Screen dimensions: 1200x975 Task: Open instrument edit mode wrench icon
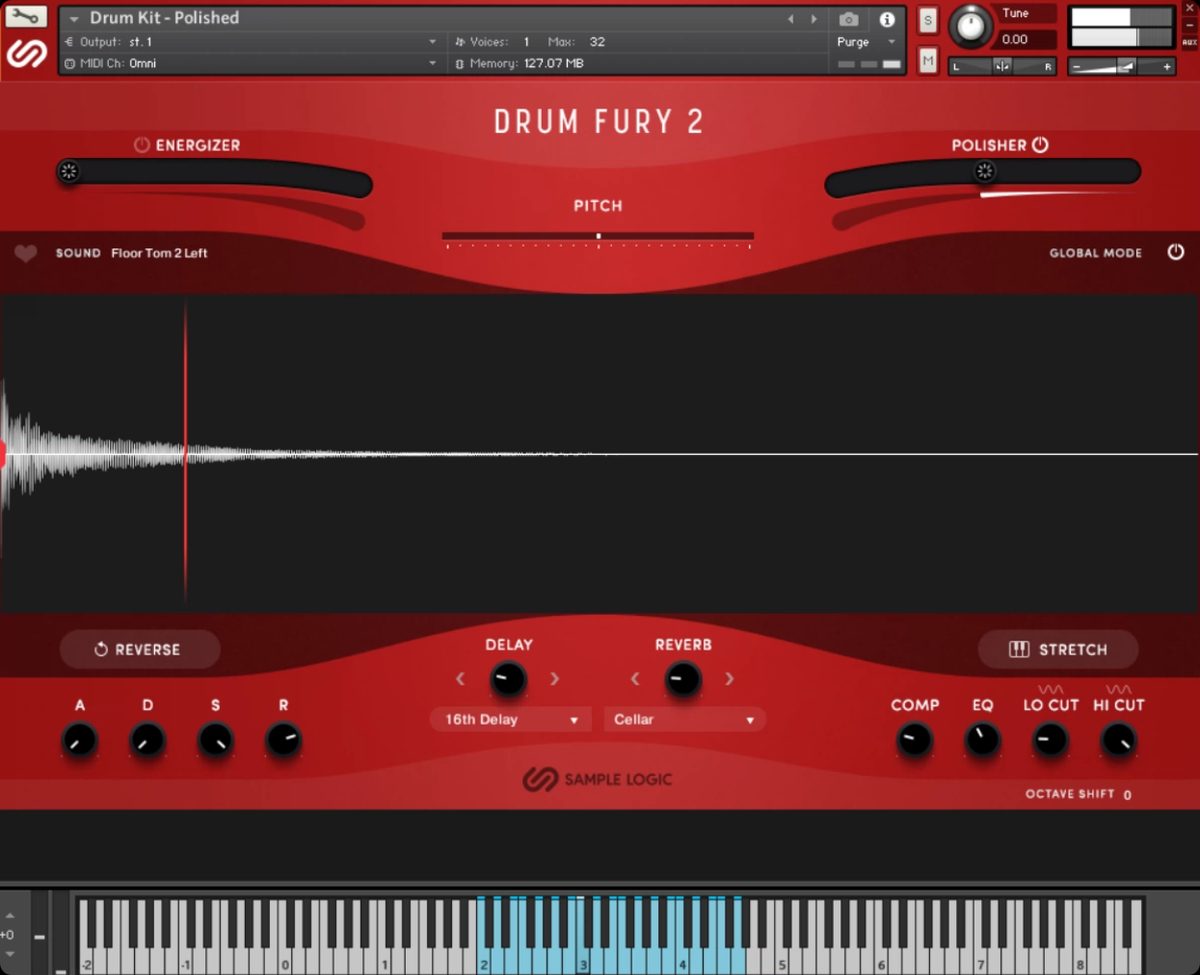27,17
